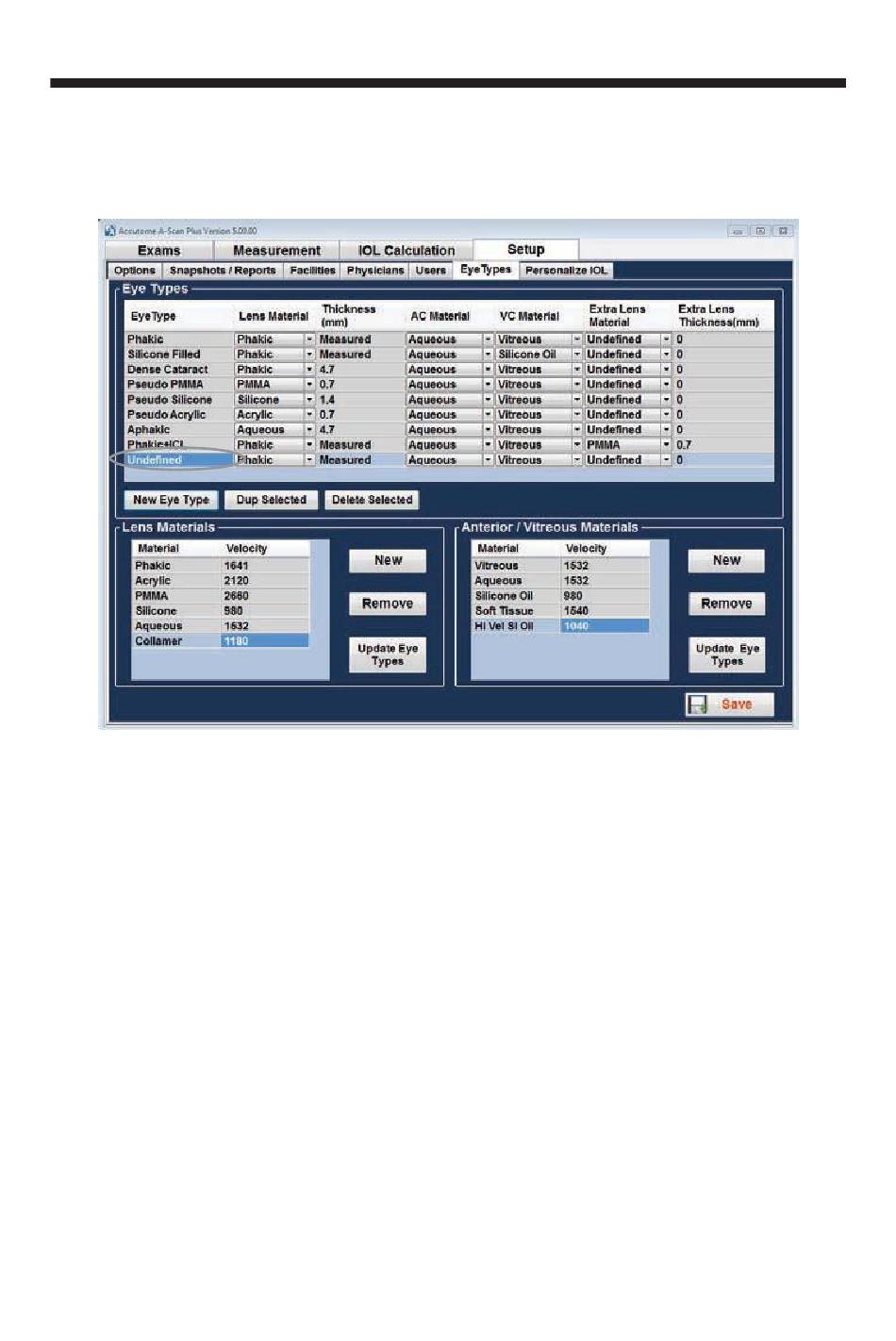Click Remove in Anterior / Vitreous Materials

(726, 604)
